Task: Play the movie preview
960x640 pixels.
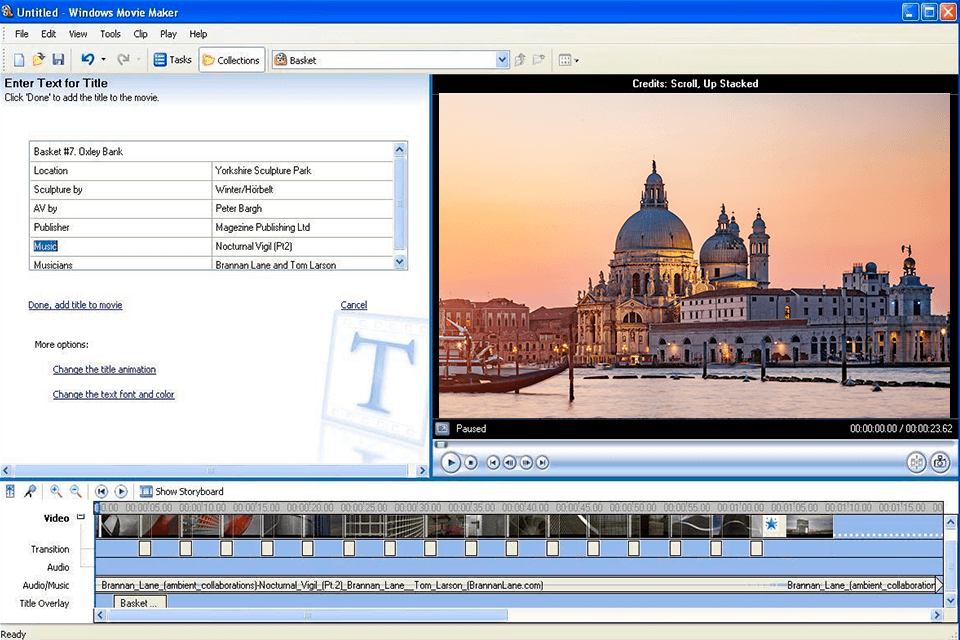Action: pyautogui.click(x=451, y=462)
